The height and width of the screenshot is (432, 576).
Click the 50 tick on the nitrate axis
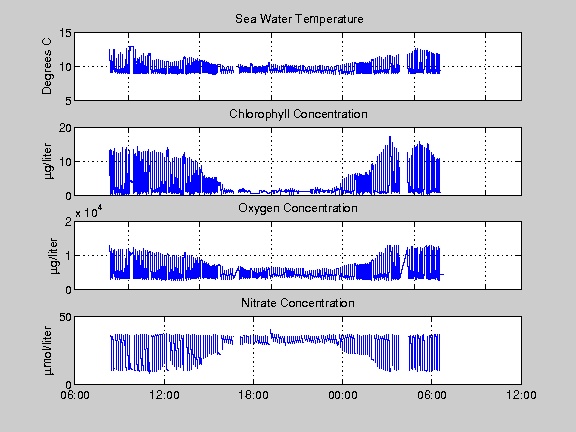(x=65, y=317)
